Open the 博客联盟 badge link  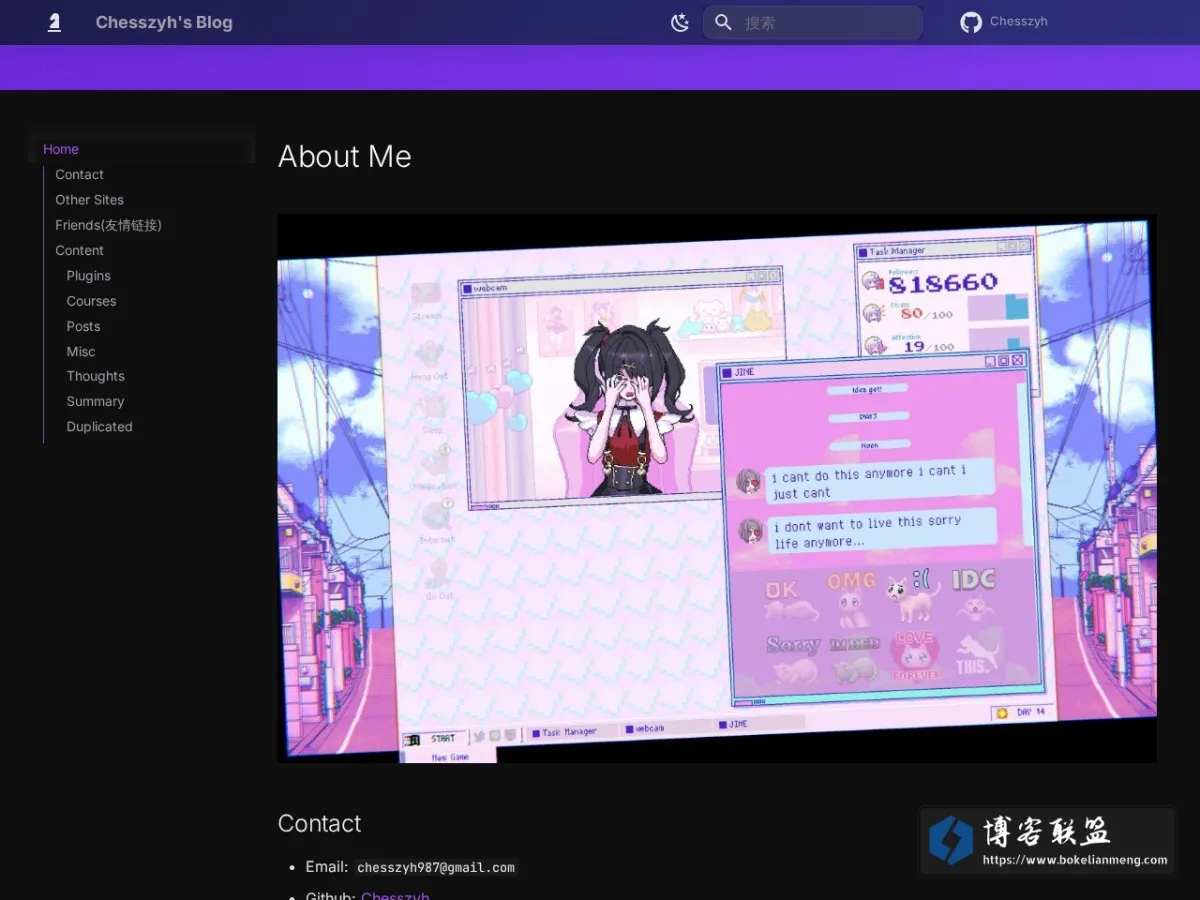coord(1047,840)
